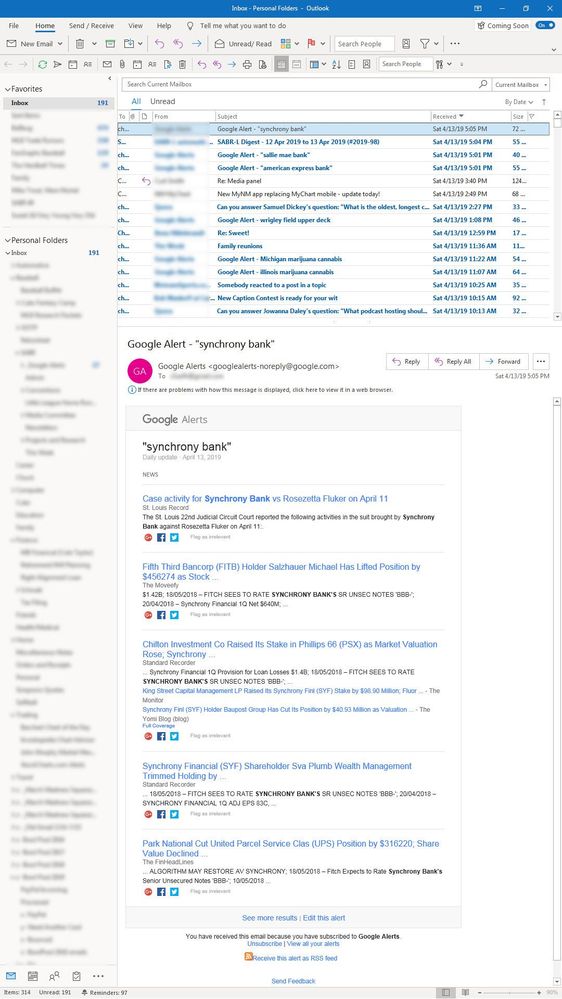Click the New Email button
This screenshot has width=562, height=999.
(x=30, y=44)
